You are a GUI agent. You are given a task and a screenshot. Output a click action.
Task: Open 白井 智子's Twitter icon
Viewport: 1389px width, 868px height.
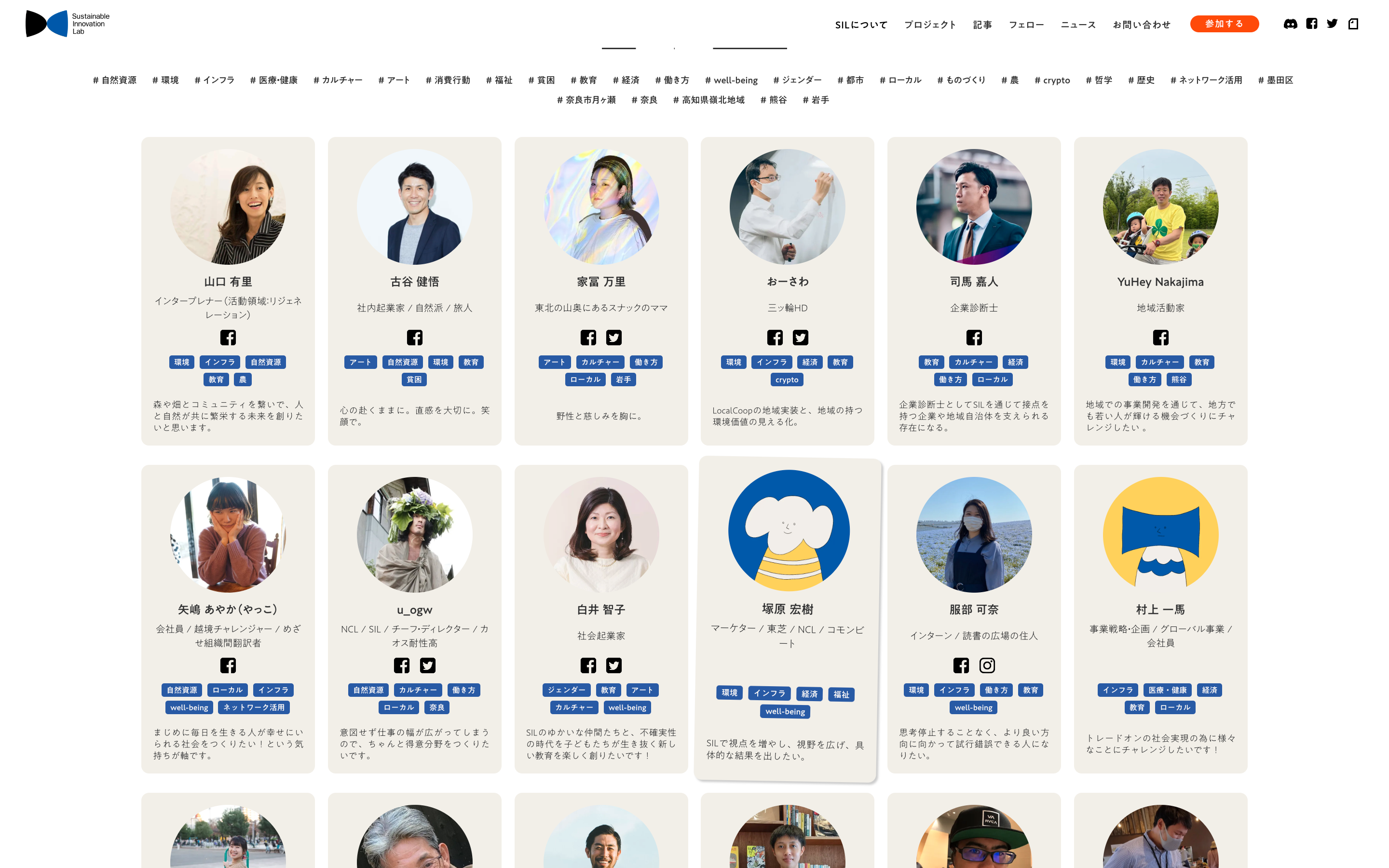(x=614, y=665)
